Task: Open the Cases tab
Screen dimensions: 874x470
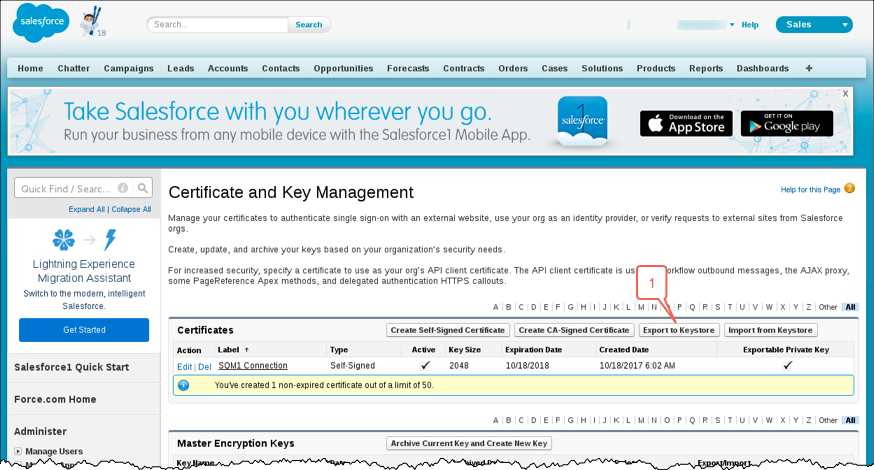Action: click(x=555, y=68)
